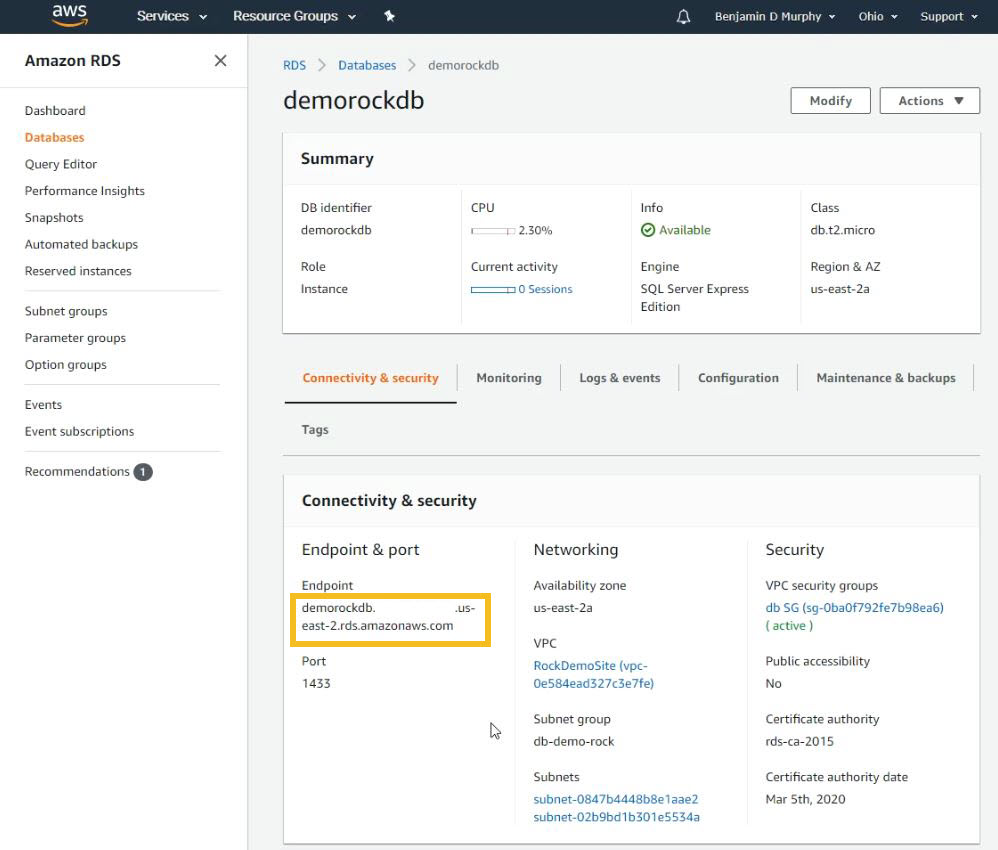This screenshot has width=998, height=850.
Task: Click the Mar 5th, 2020 certificate date
Action: 805,800
